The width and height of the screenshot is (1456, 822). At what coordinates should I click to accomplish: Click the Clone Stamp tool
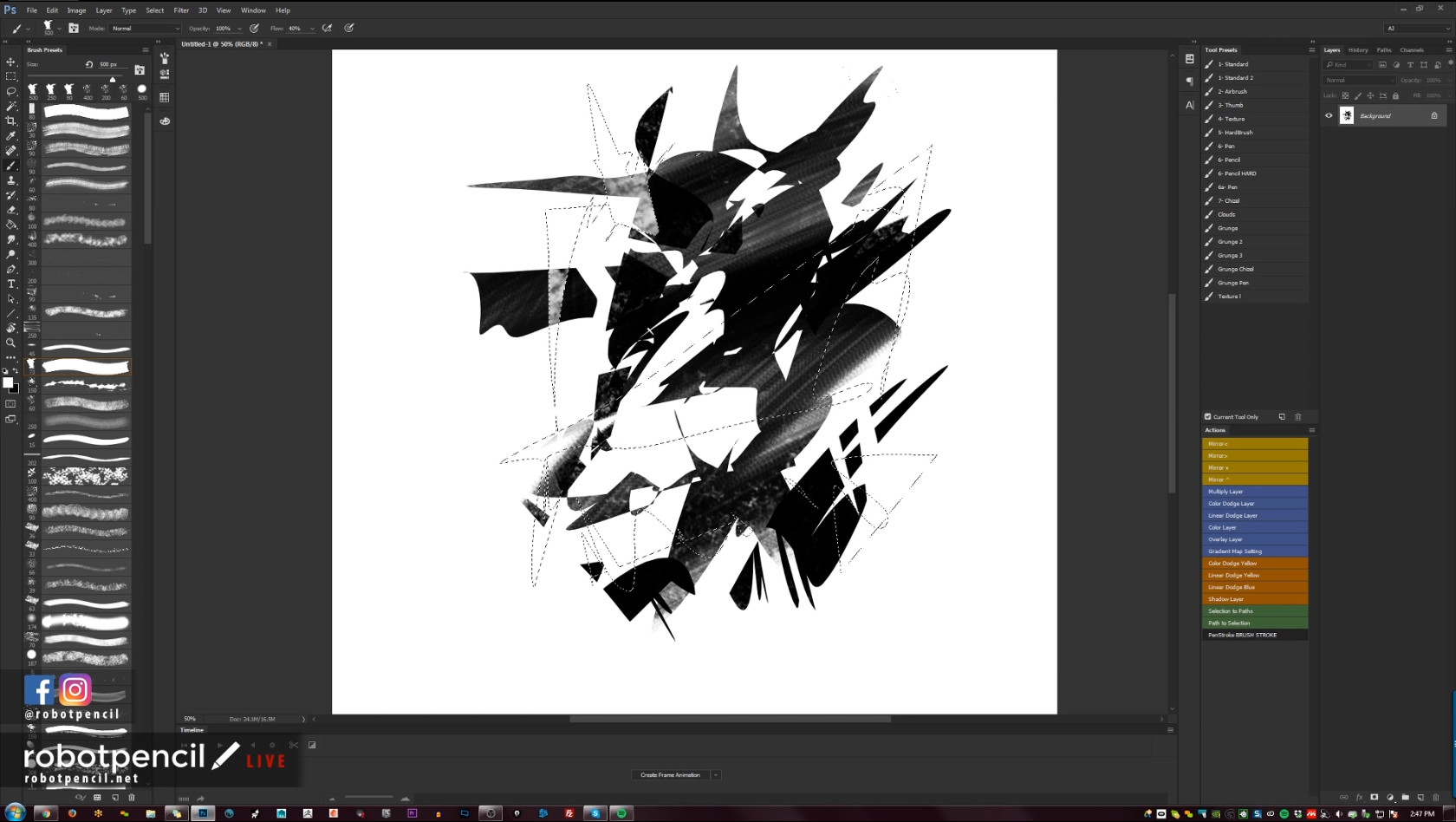pos(11,180)
